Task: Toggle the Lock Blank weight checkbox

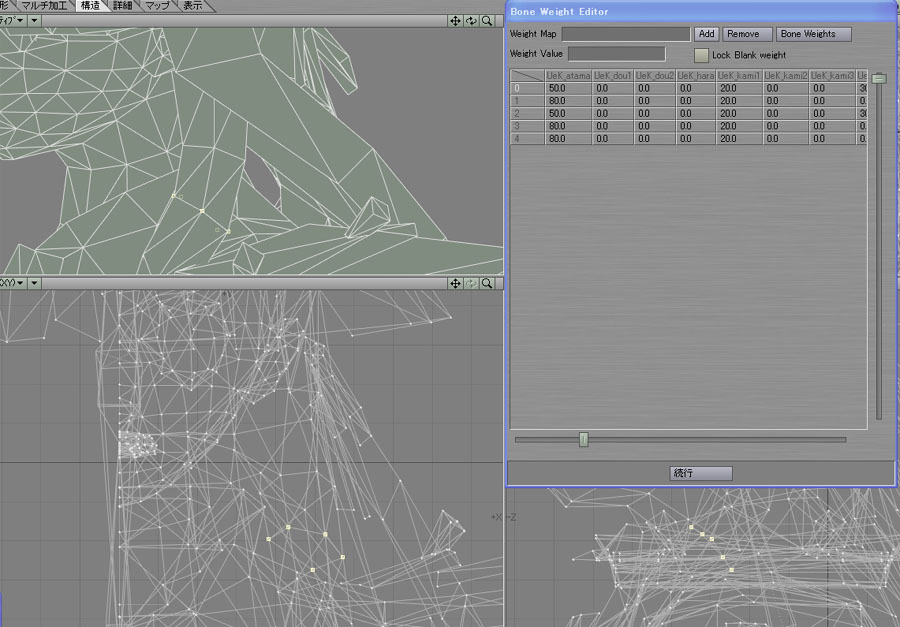Action: tap(702, 55)
